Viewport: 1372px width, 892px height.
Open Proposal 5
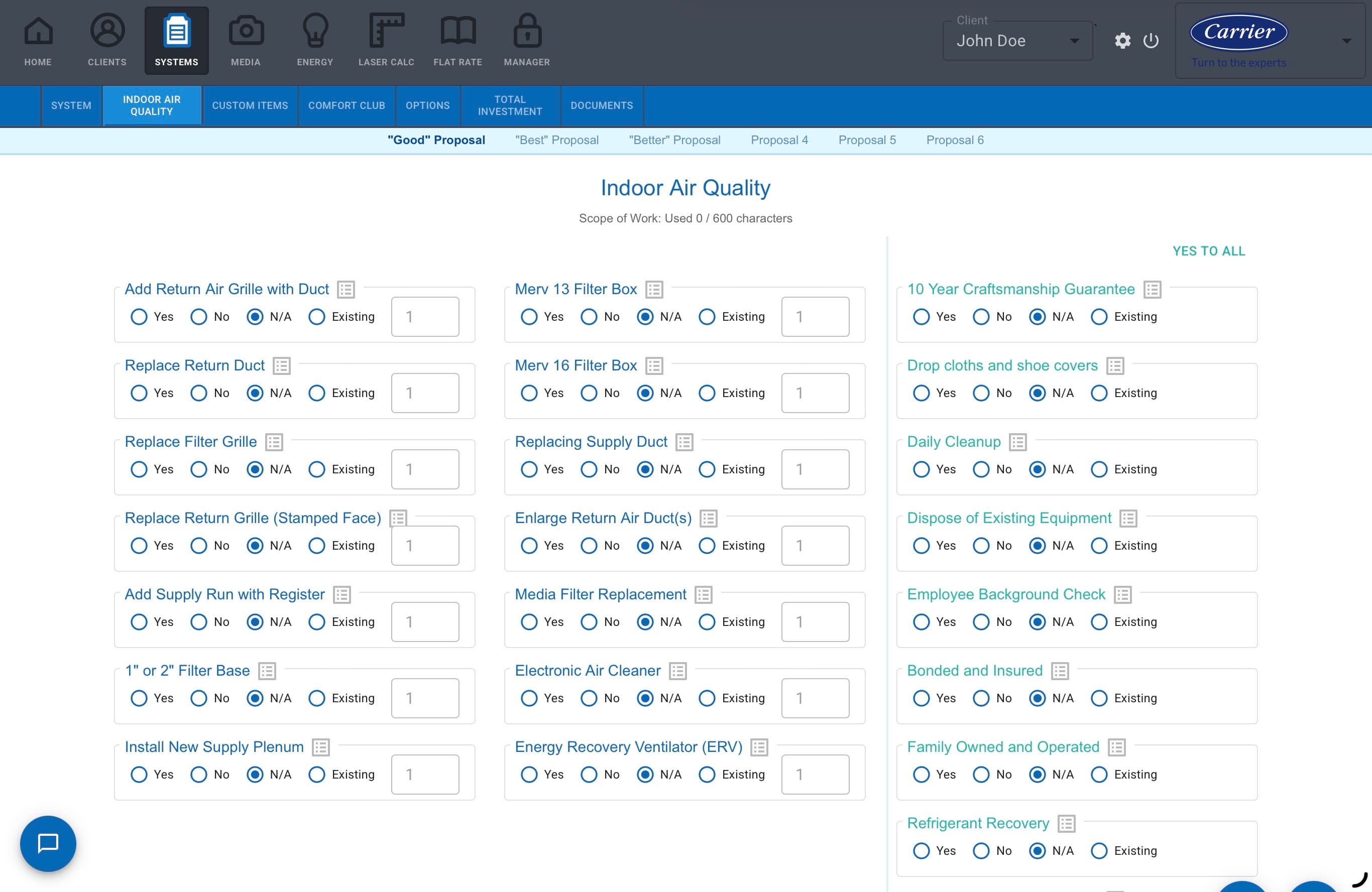pyautogui.click(x=867, y=140)
